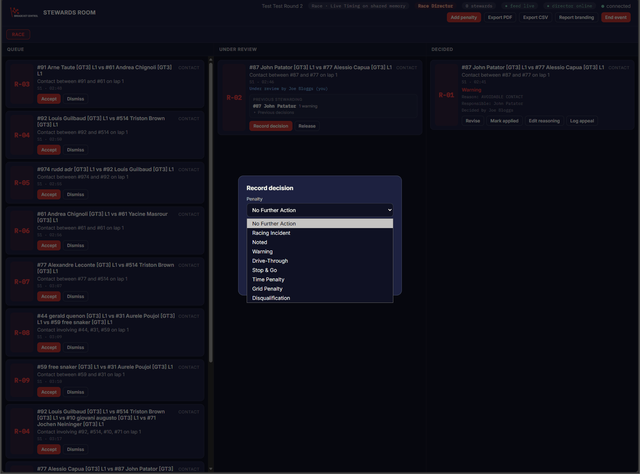Log an appeal for R-01
This screenshot has width=640, height=474.
582,121
